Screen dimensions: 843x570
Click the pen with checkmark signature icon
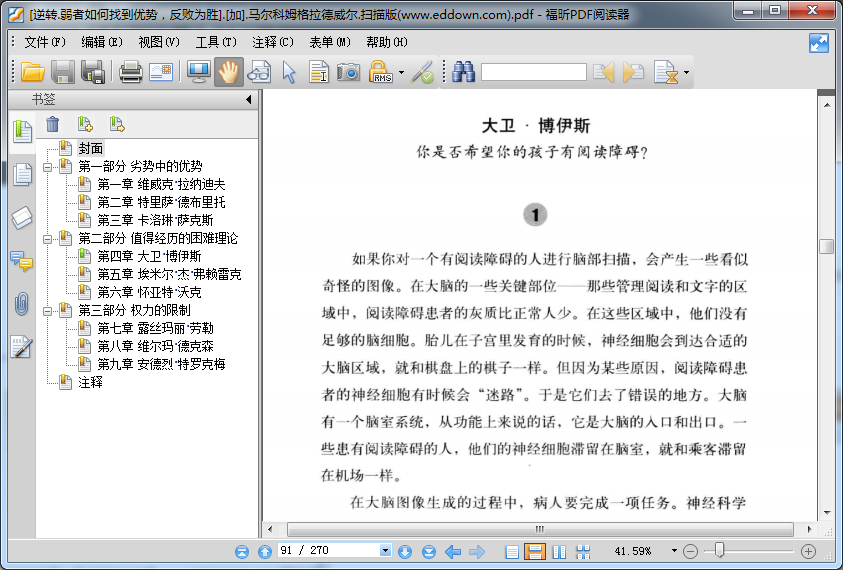click(423, 72)
